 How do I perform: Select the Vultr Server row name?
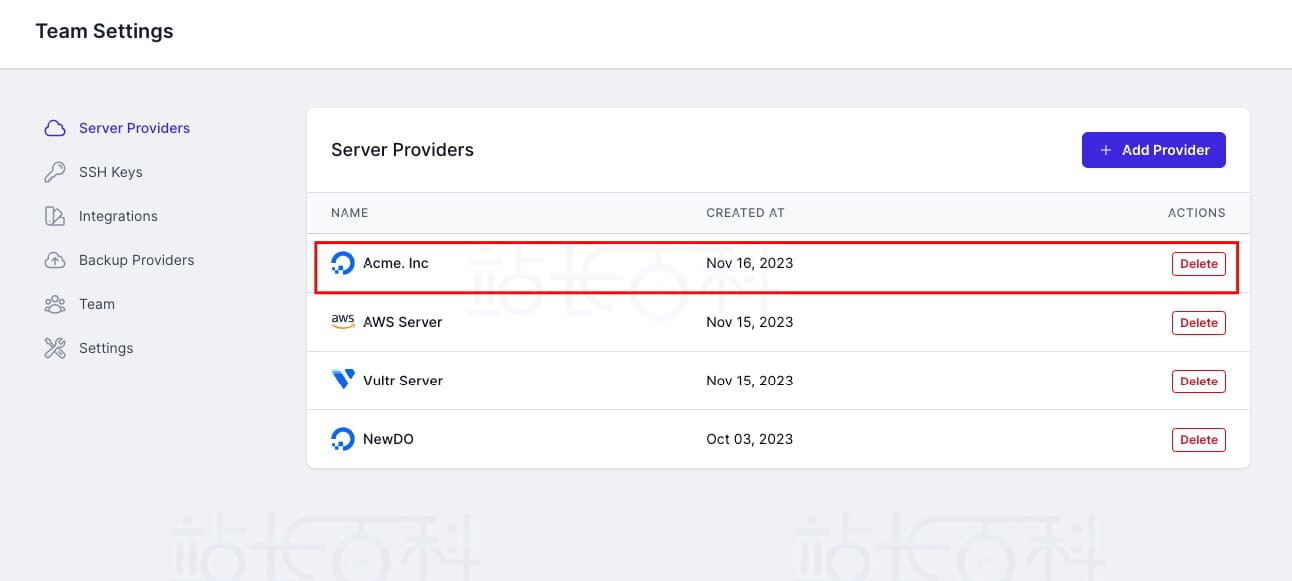[x=402, y=380]
